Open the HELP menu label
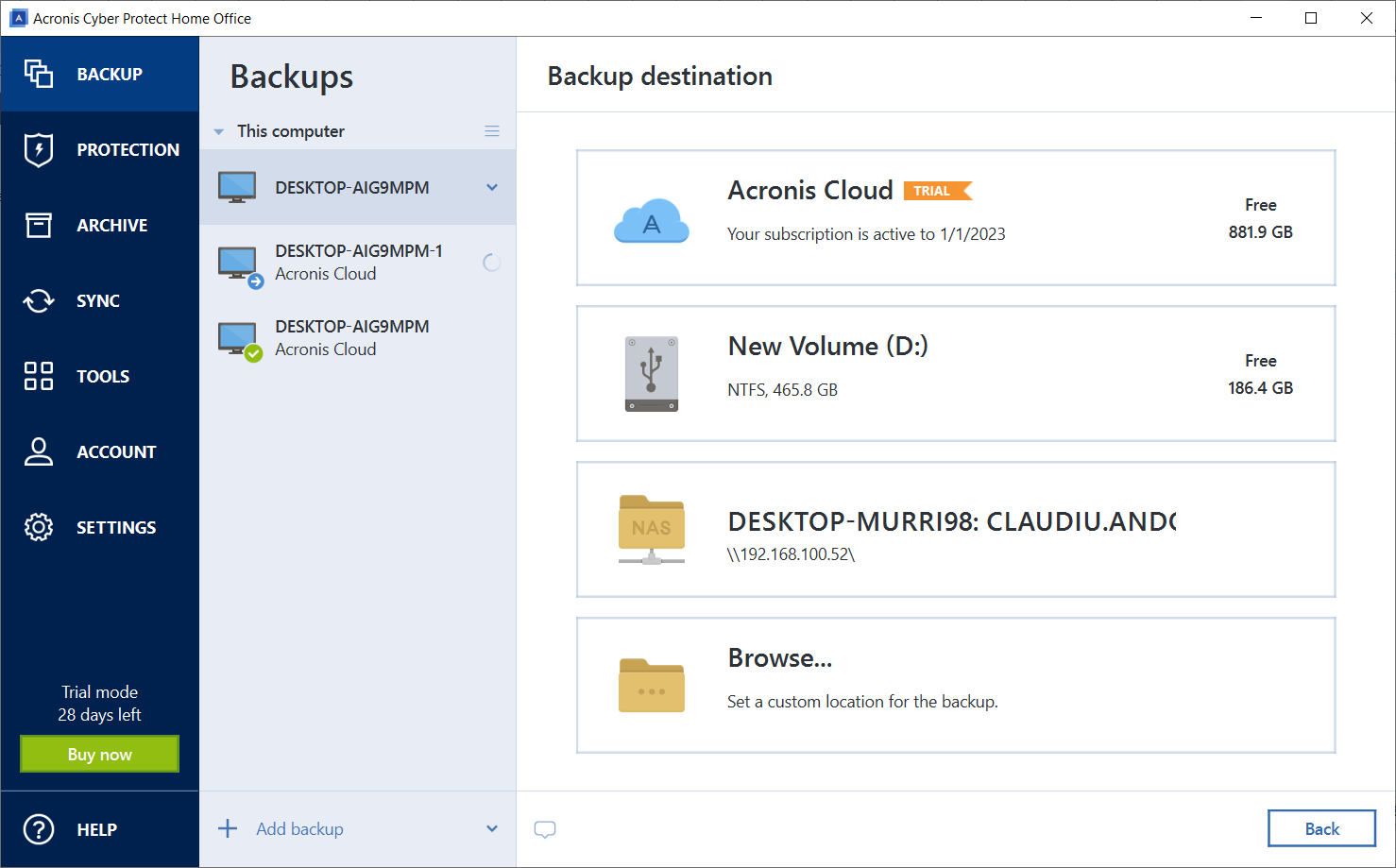This screenshot has width=1396, height=868. click(96, 829)
